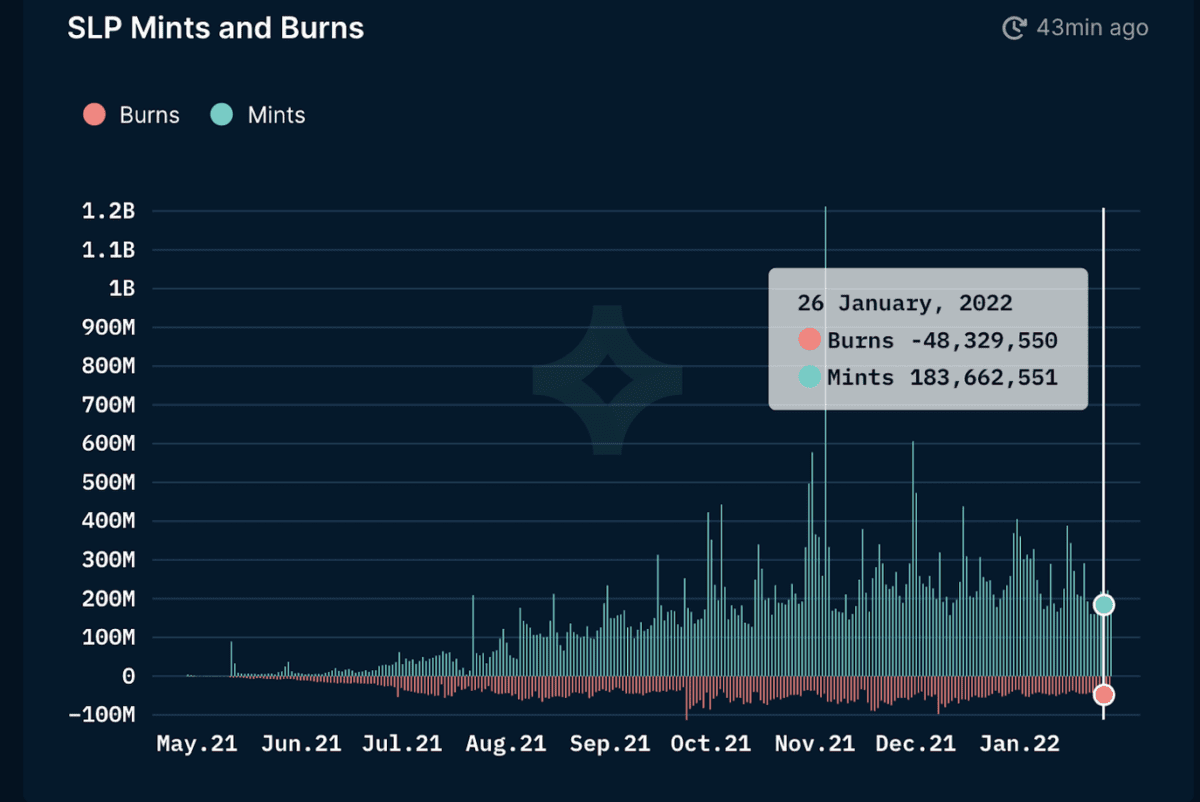Screen dimensions: 1200x802
Task: Click the Nov.21 x-axis label
Action: (814, 744)
